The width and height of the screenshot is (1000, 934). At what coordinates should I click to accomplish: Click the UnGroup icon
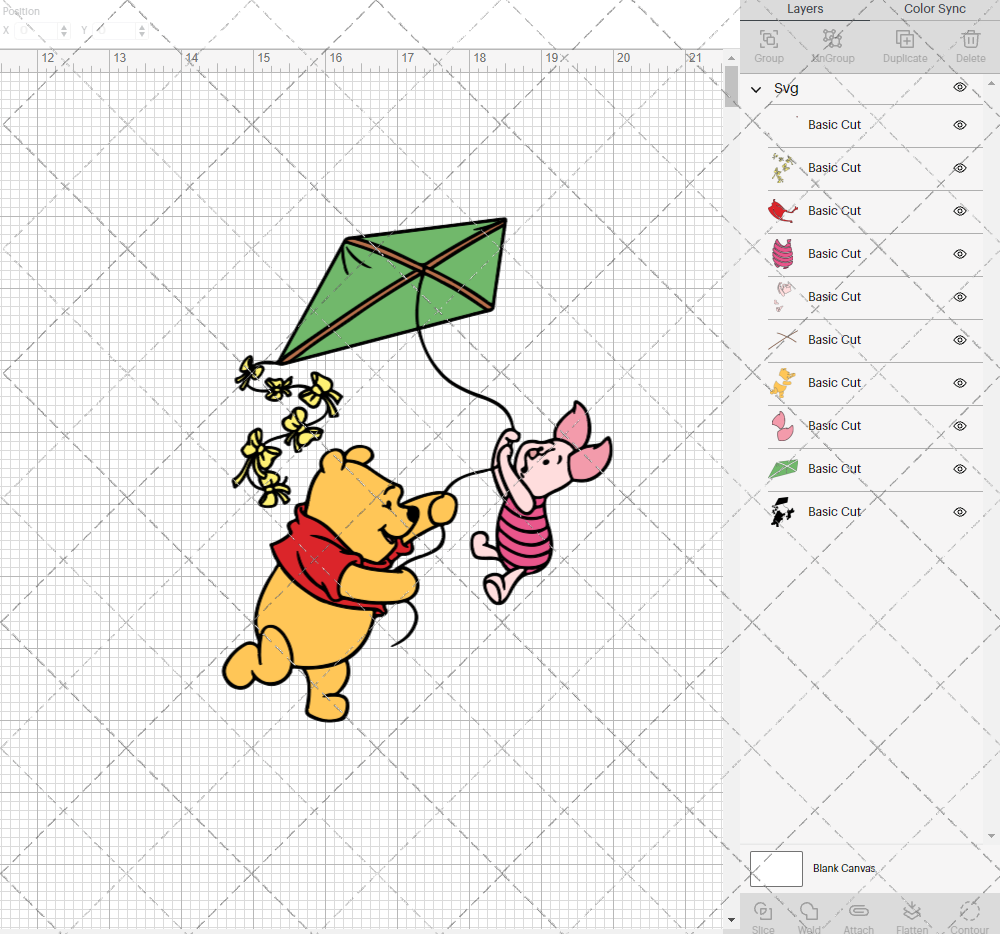(x=832, y=40)
